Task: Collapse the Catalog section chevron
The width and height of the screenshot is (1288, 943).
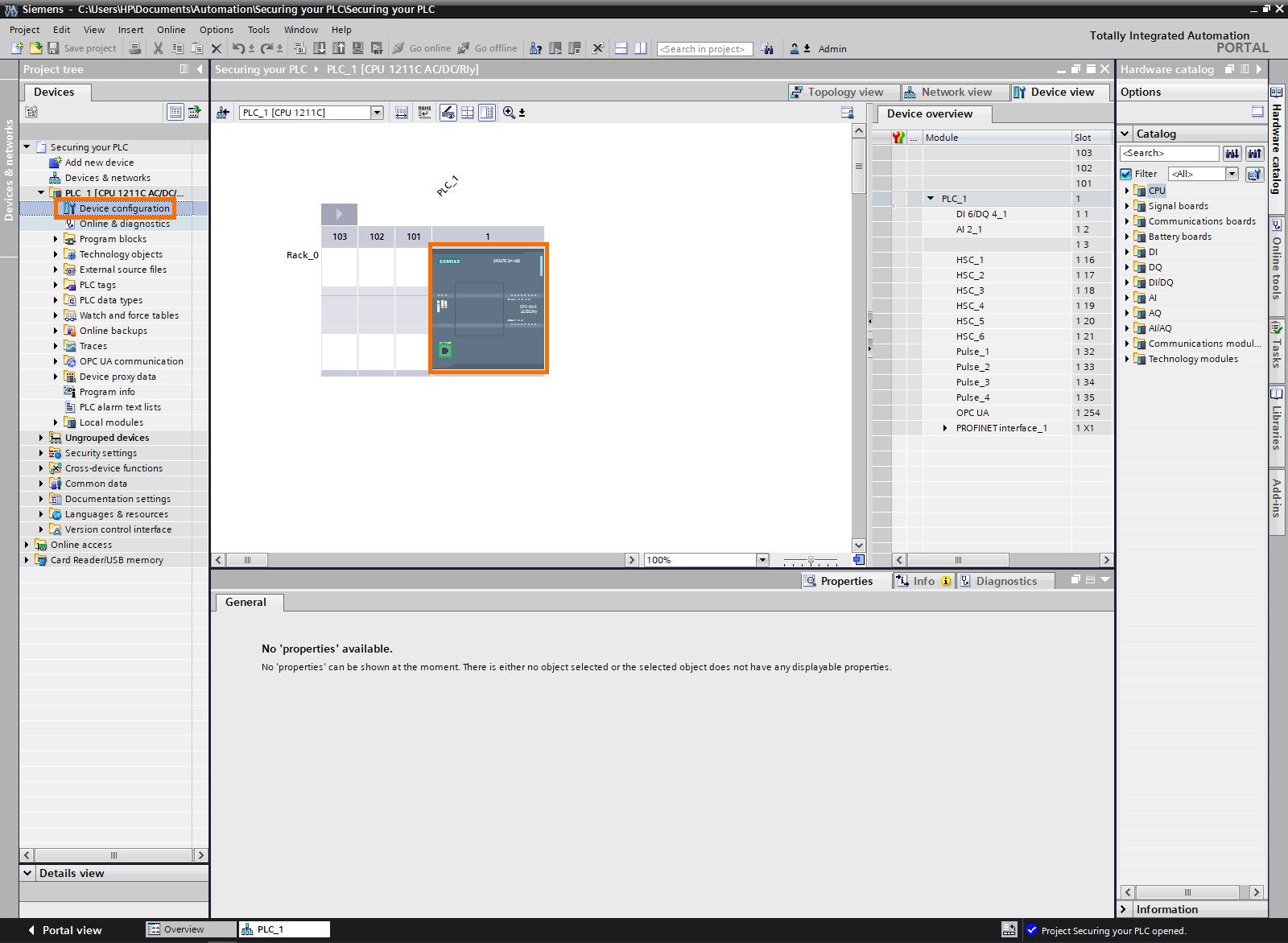Action: click(1125, 134)
